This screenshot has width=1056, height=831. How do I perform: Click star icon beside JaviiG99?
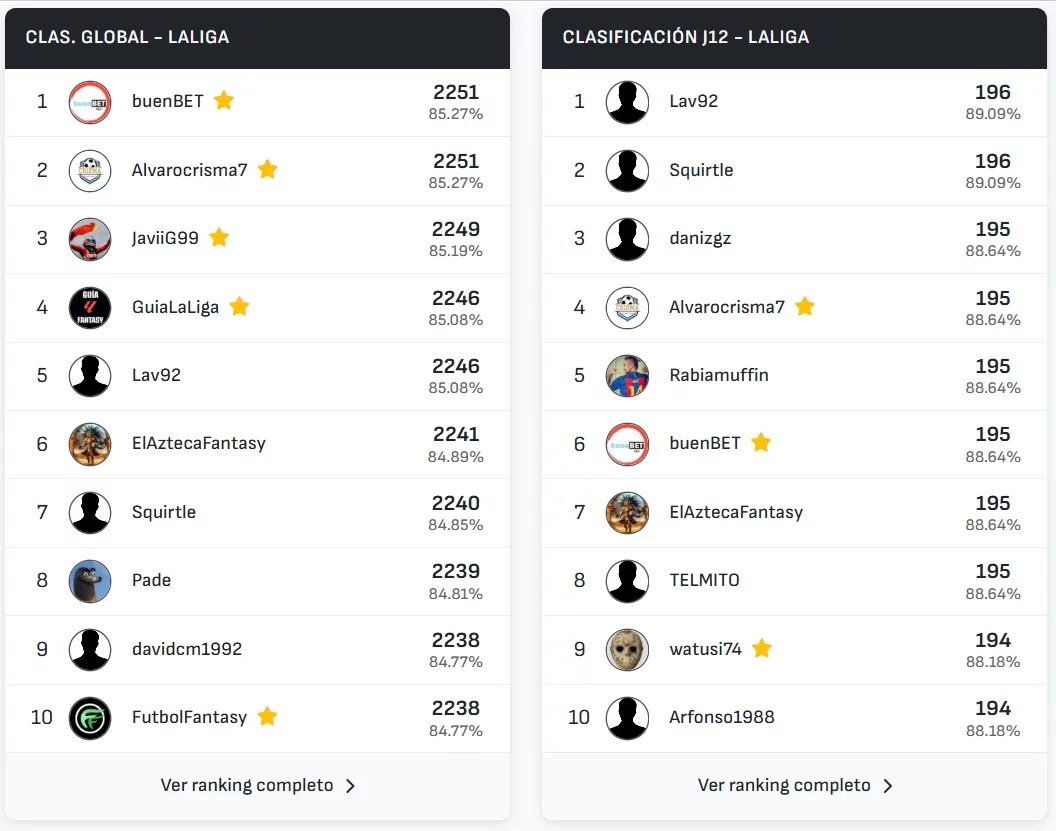coord(219,237)
